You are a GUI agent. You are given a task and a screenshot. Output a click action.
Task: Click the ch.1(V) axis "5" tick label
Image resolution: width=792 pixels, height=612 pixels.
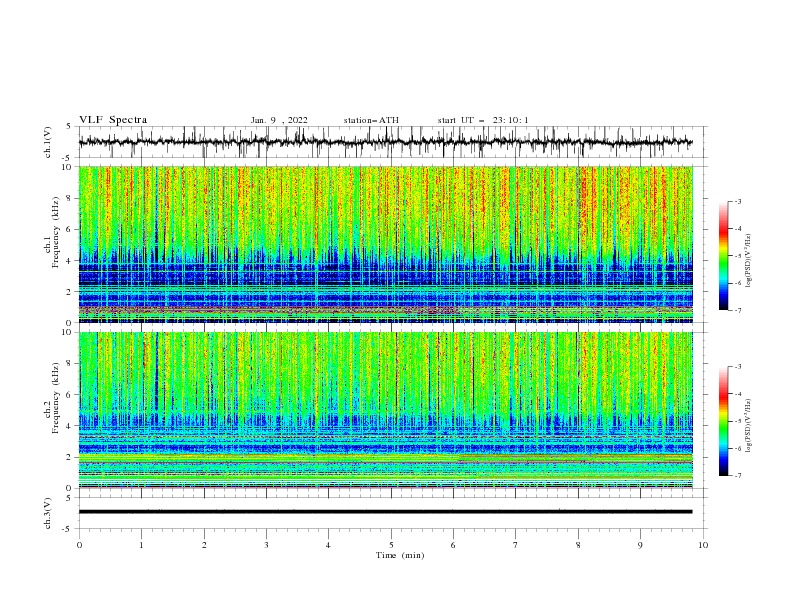(x=69, y=126)
